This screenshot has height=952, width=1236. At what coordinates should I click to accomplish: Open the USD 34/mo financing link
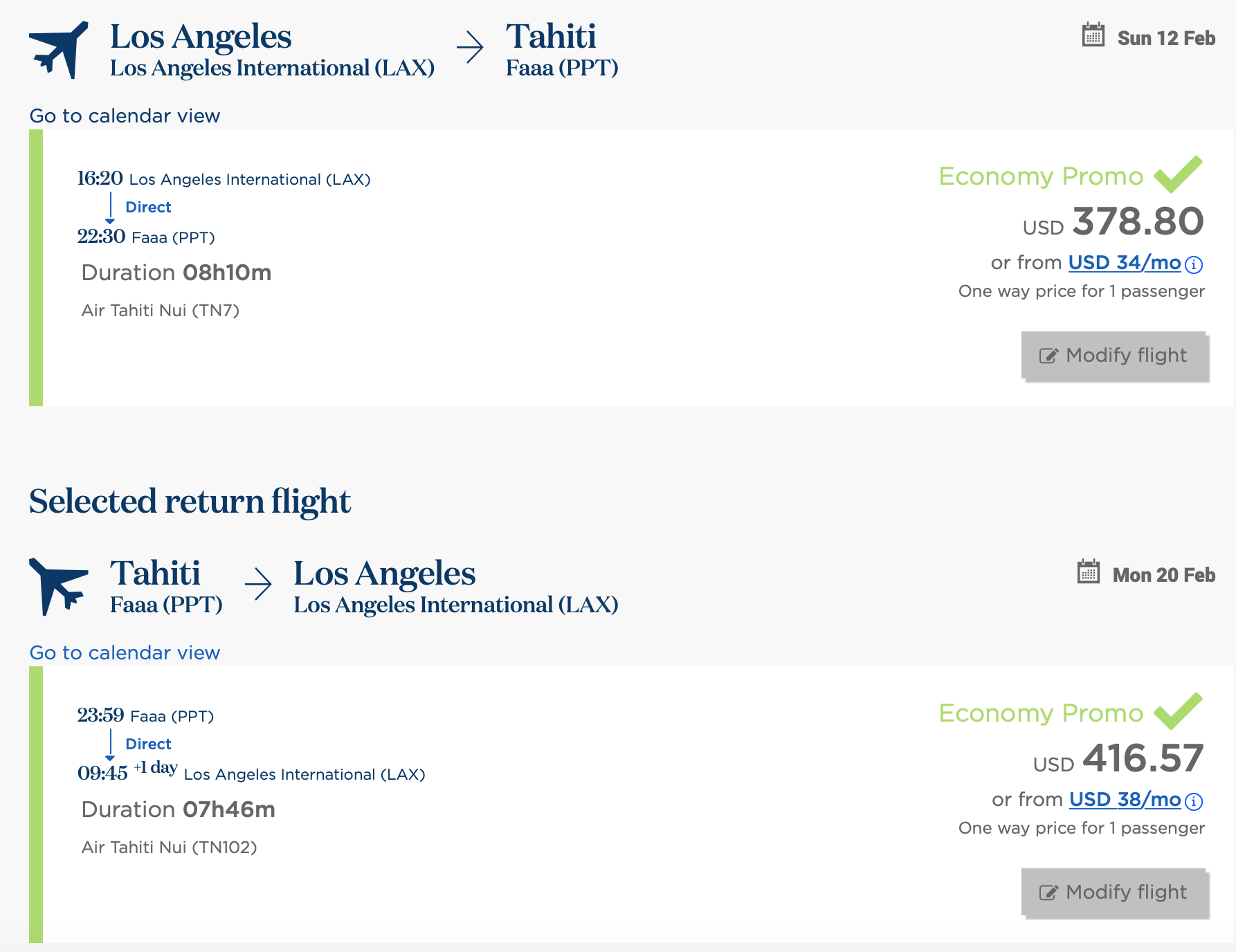[x=1124, y=263]
